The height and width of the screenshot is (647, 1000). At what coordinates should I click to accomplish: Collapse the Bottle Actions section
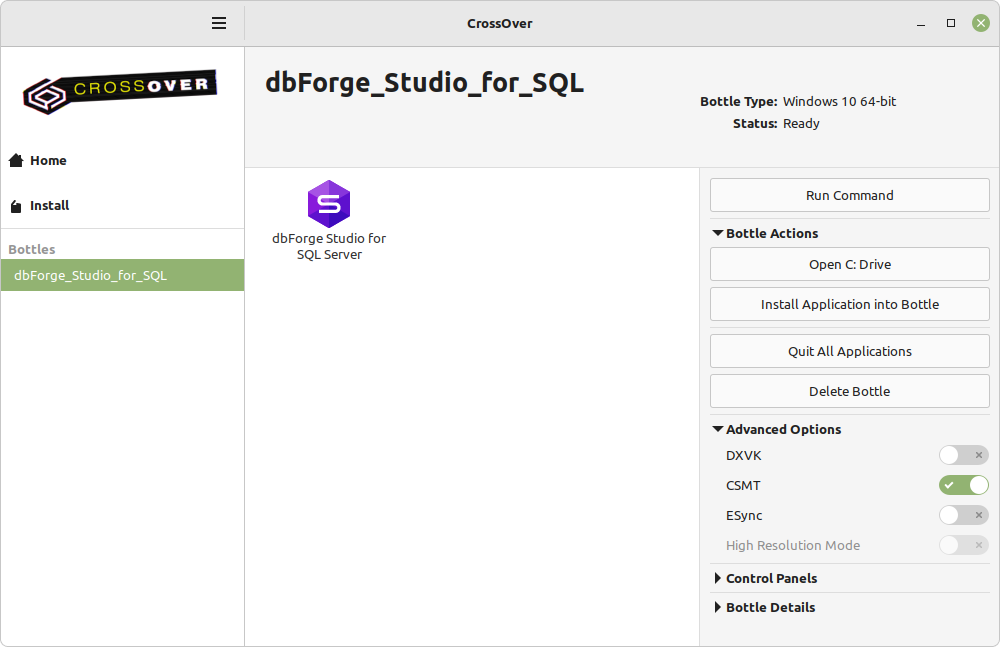pyautogui.click(x=718, y=234)
